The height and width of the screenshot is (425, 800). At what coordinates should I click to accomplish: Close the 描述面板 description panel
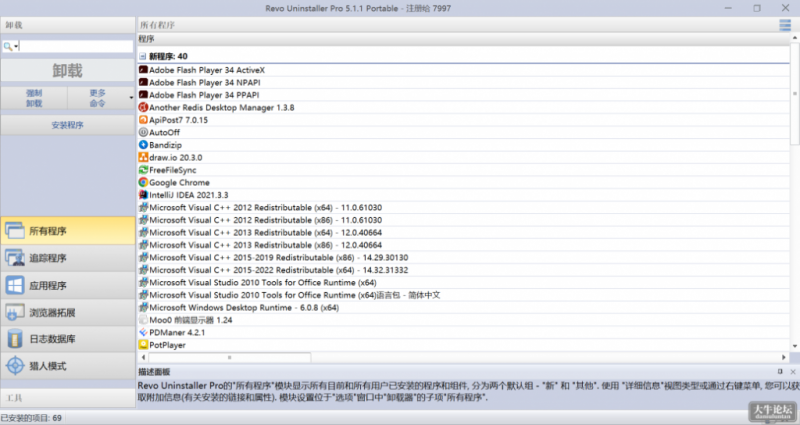[x=792, y=371]
